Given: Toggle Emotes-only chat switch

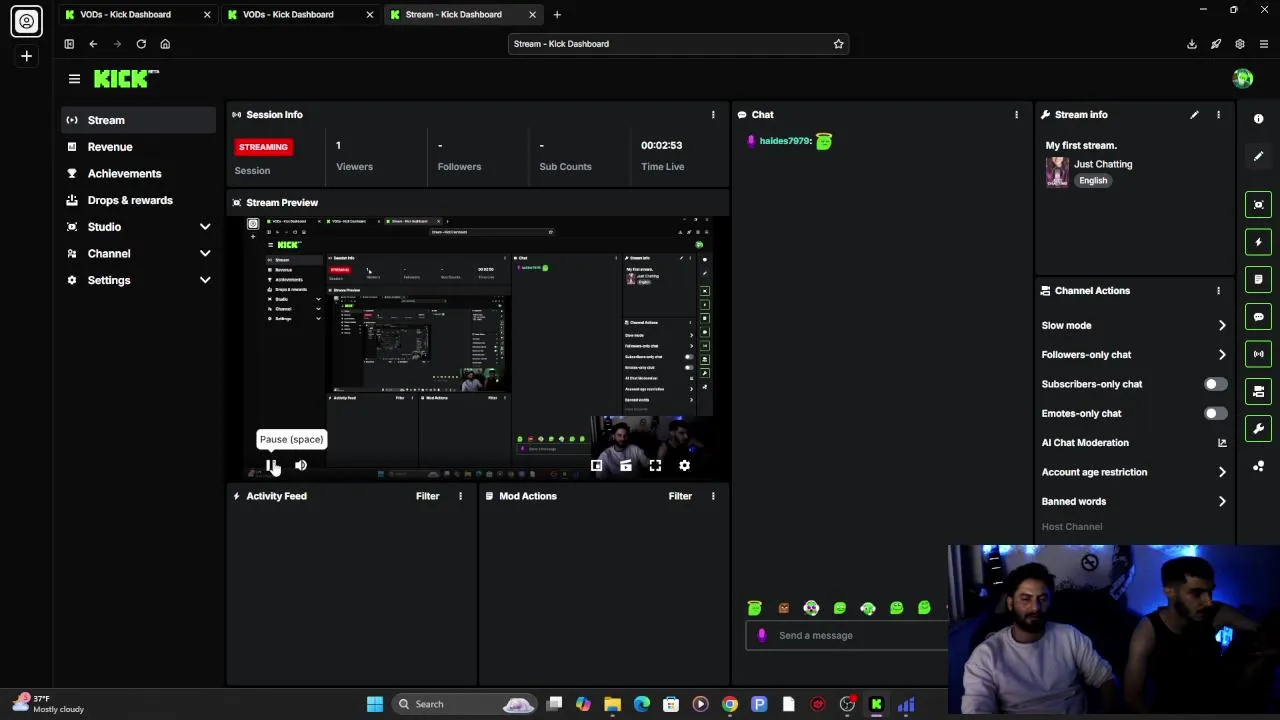Looking at the screenshot, I should tap(1215, 413).
